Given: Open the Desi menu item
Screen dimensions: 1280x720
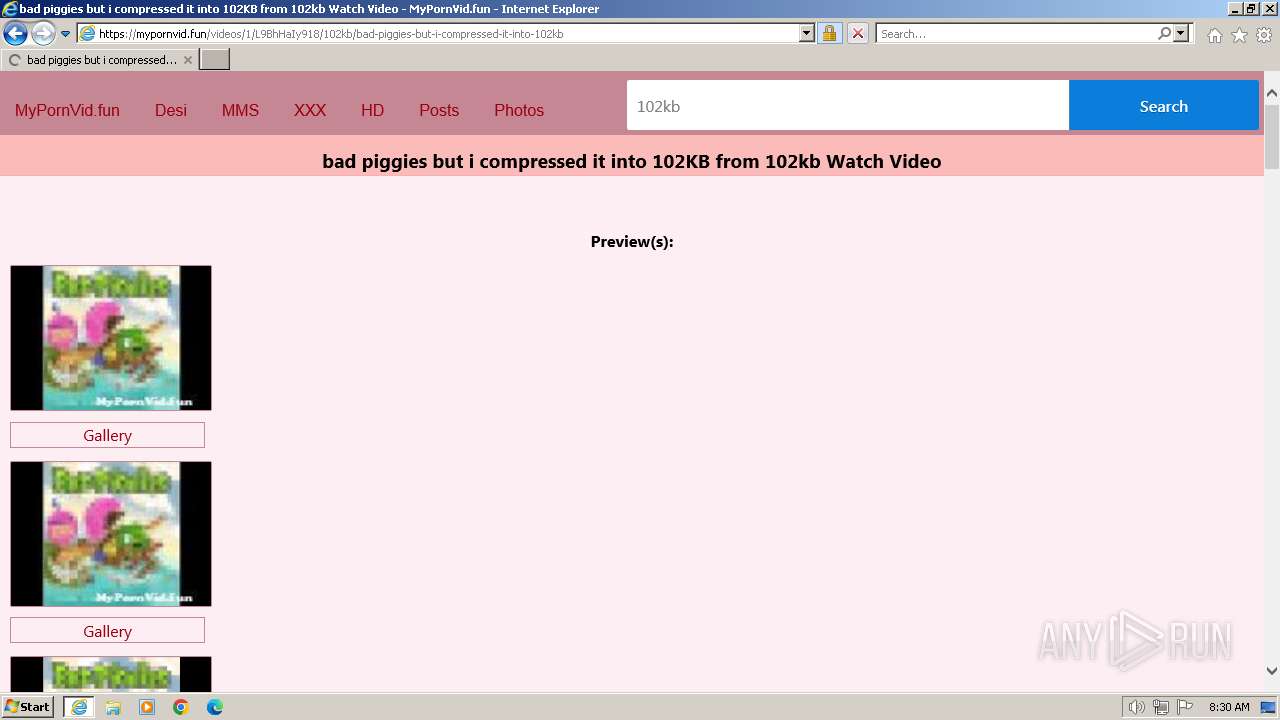Looking at the screenshot, I should click(171, 110).
